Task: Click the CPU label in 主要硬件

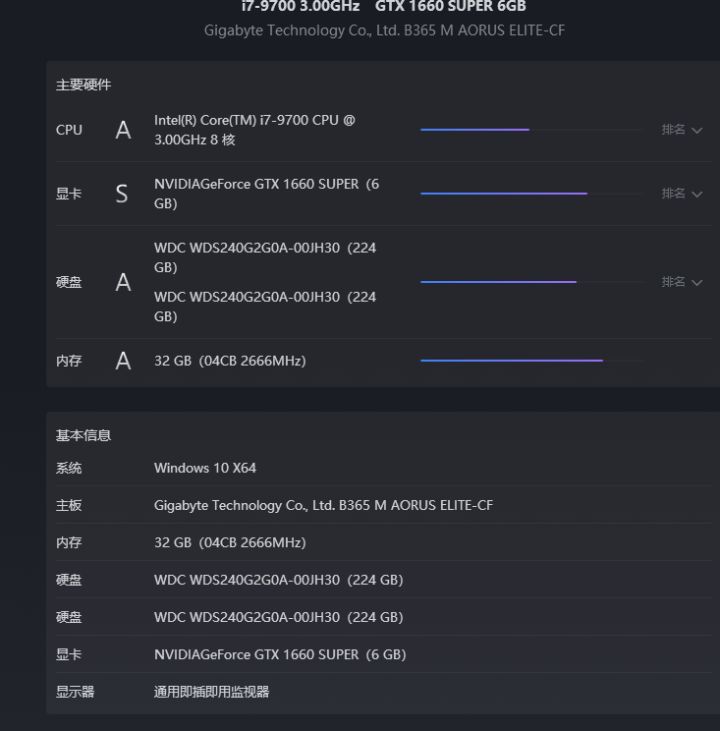Action: point(69,130)
